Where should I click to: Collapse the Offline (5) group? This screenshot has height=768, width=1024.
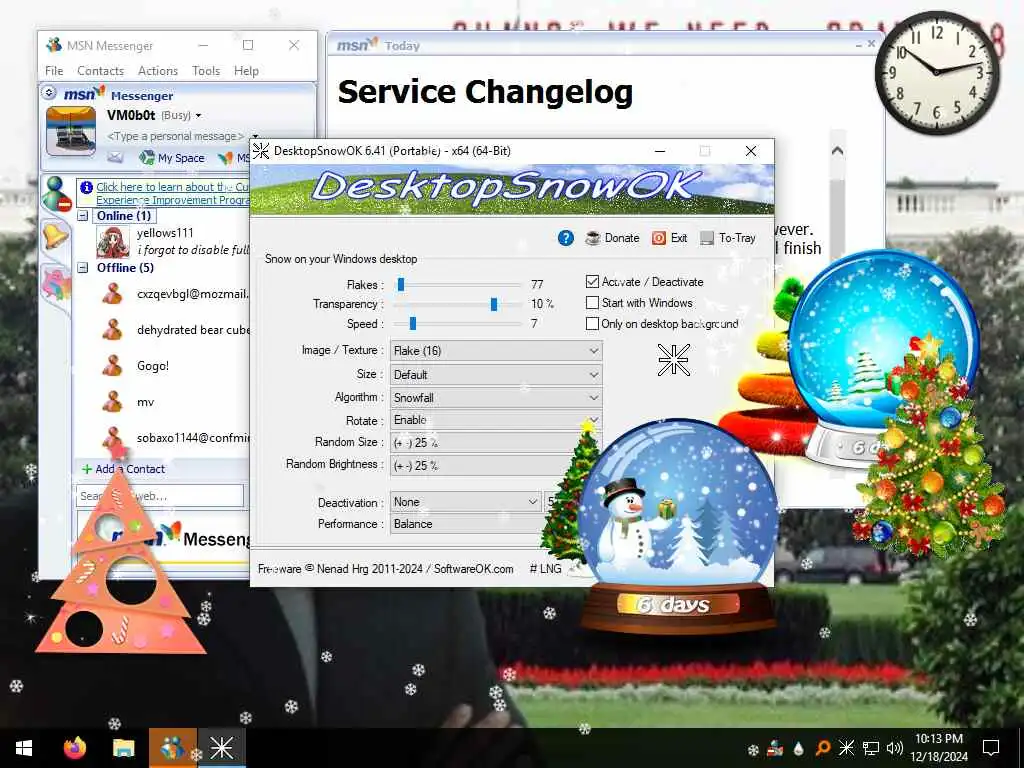pyautogui.click(x=83, y=267)
